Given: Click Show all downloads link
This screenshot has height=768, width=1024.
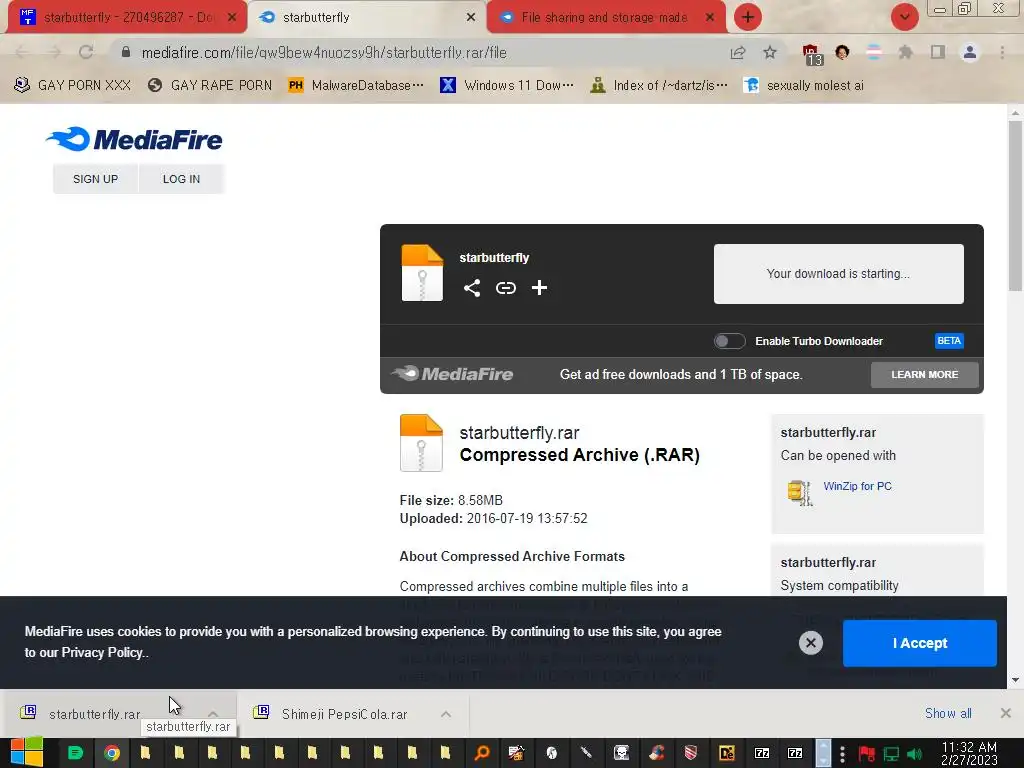Looking at the screenshot, I should point(948,713).
